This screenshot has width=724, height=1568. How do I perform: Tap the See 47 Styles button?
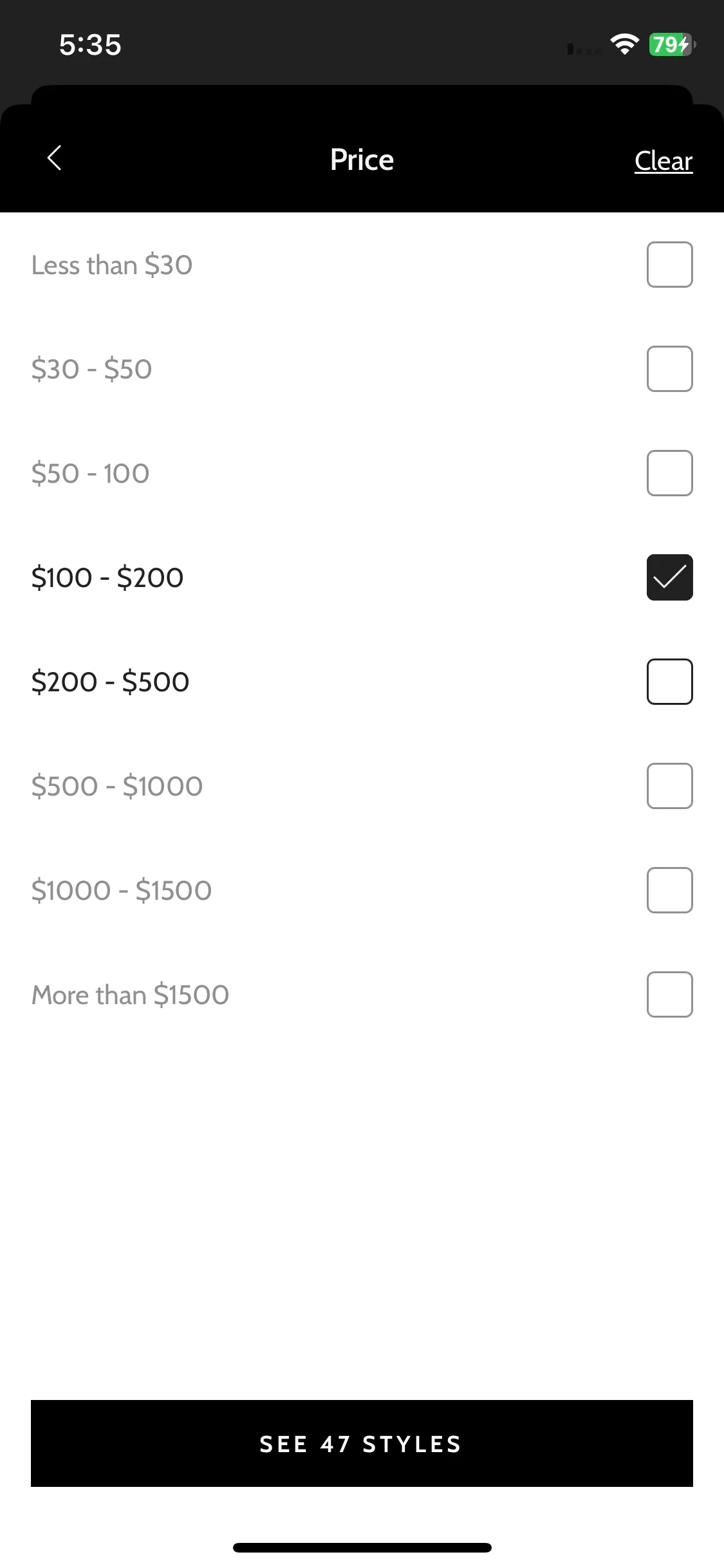click(x=362, y=1444)
